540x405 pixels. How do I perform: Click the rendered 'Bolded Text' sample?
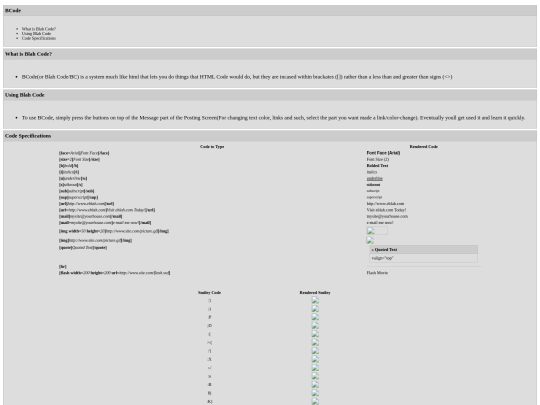pos(377,166)
